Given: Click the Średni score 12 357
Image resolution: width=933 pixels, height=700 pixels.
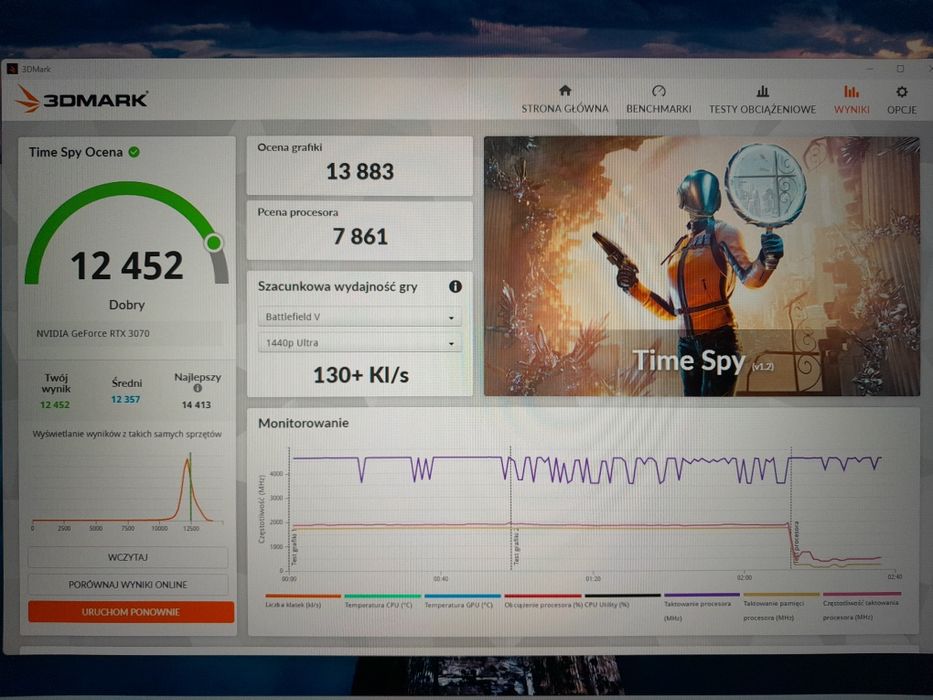Looking at the screenshot, I should pyautogui.click(x=126, y=399).
